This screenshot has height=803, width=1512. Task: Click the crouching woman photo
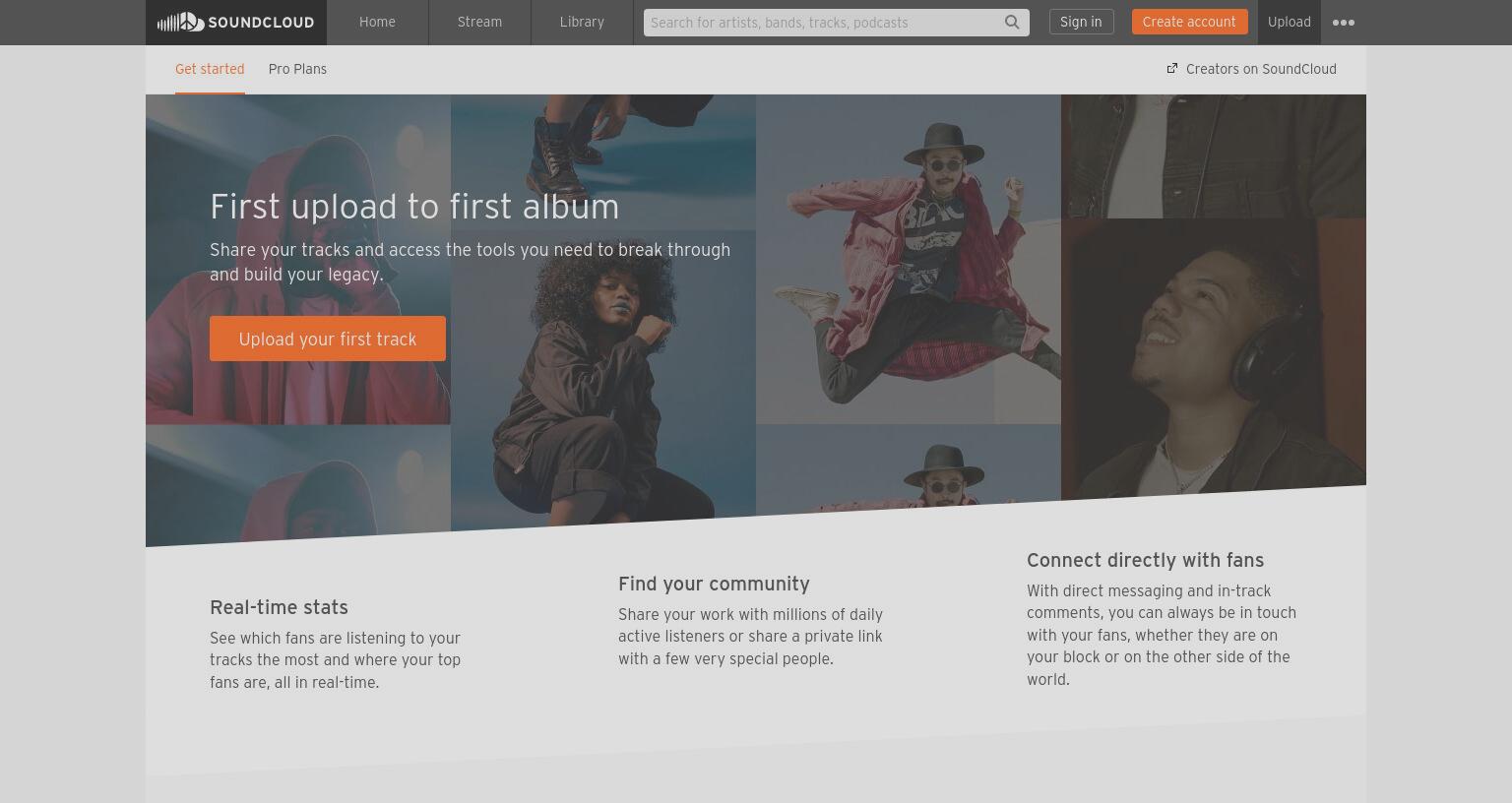point(603,379)
